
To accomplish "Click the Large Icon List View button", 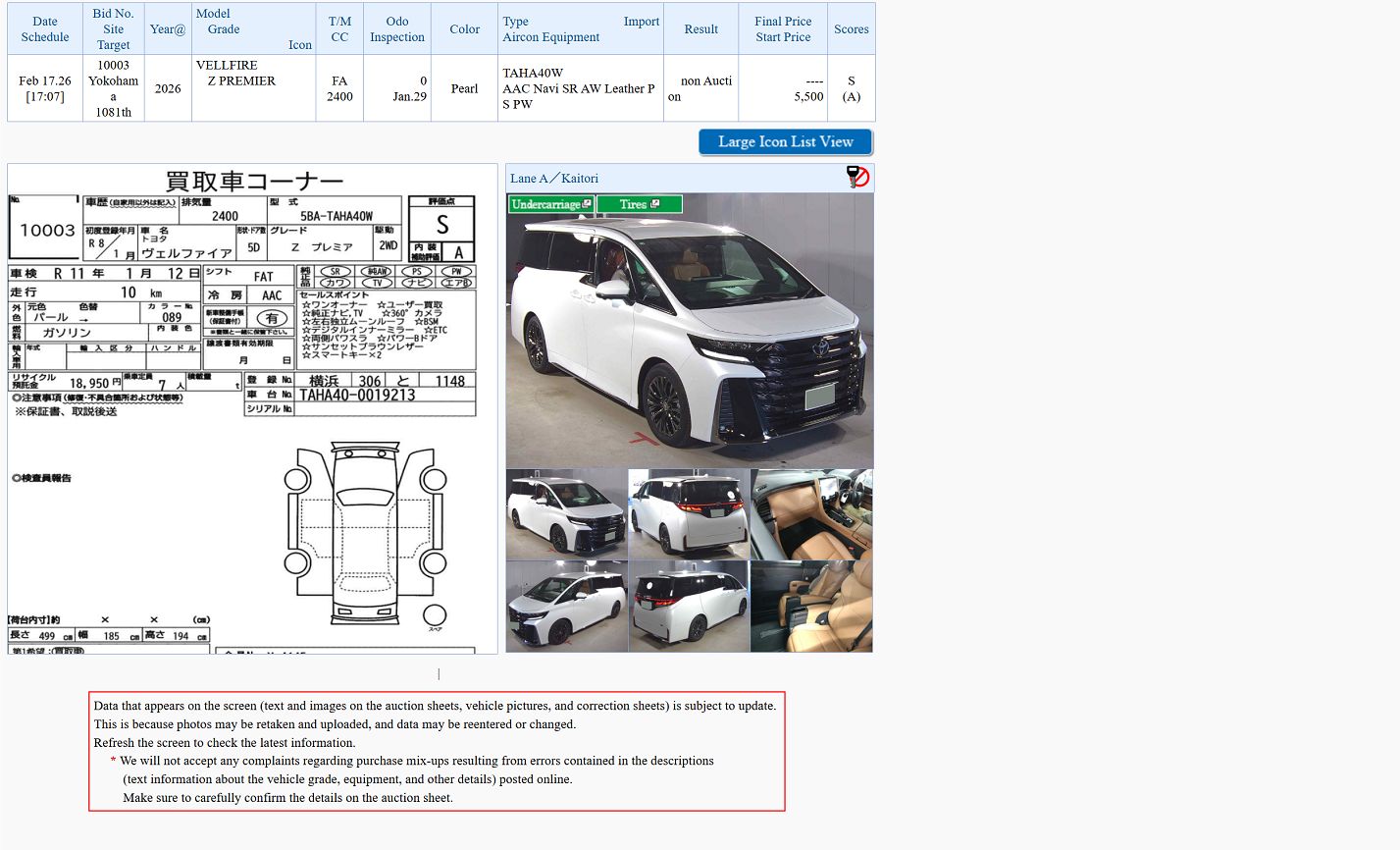I will pyautogui.click(x=786, y=142).
